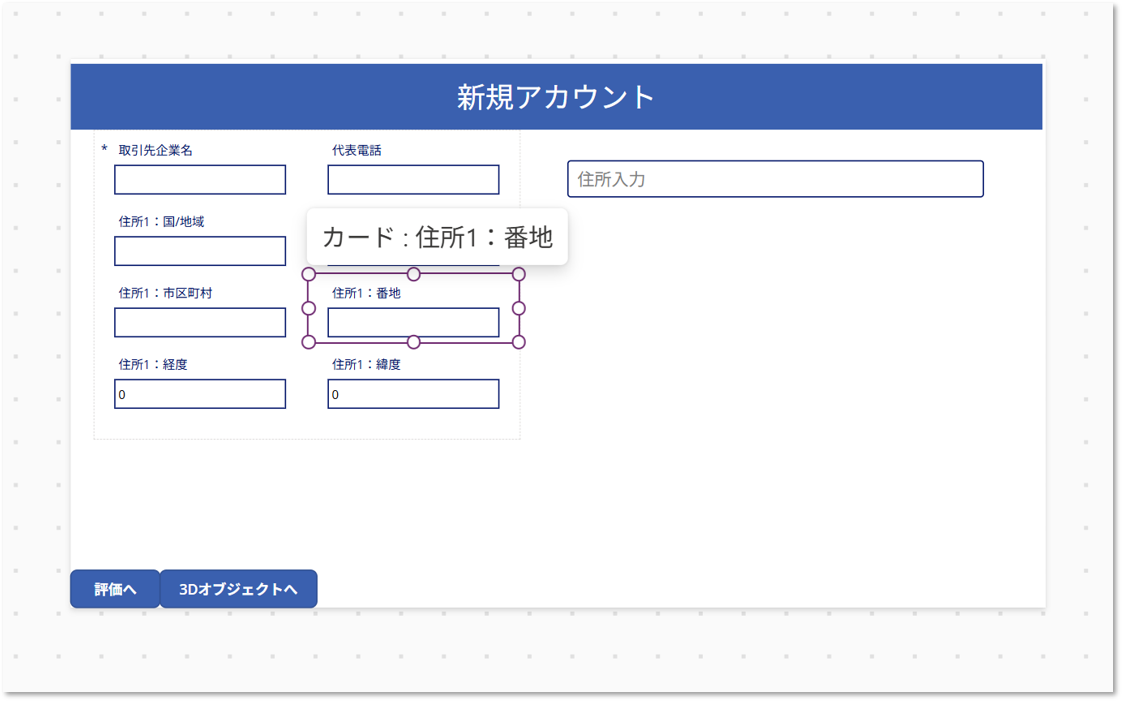The width and height of the screenshot is (1122, 701).
Task: Focus the 取引先企業名 text input
Action: (200, 180)
